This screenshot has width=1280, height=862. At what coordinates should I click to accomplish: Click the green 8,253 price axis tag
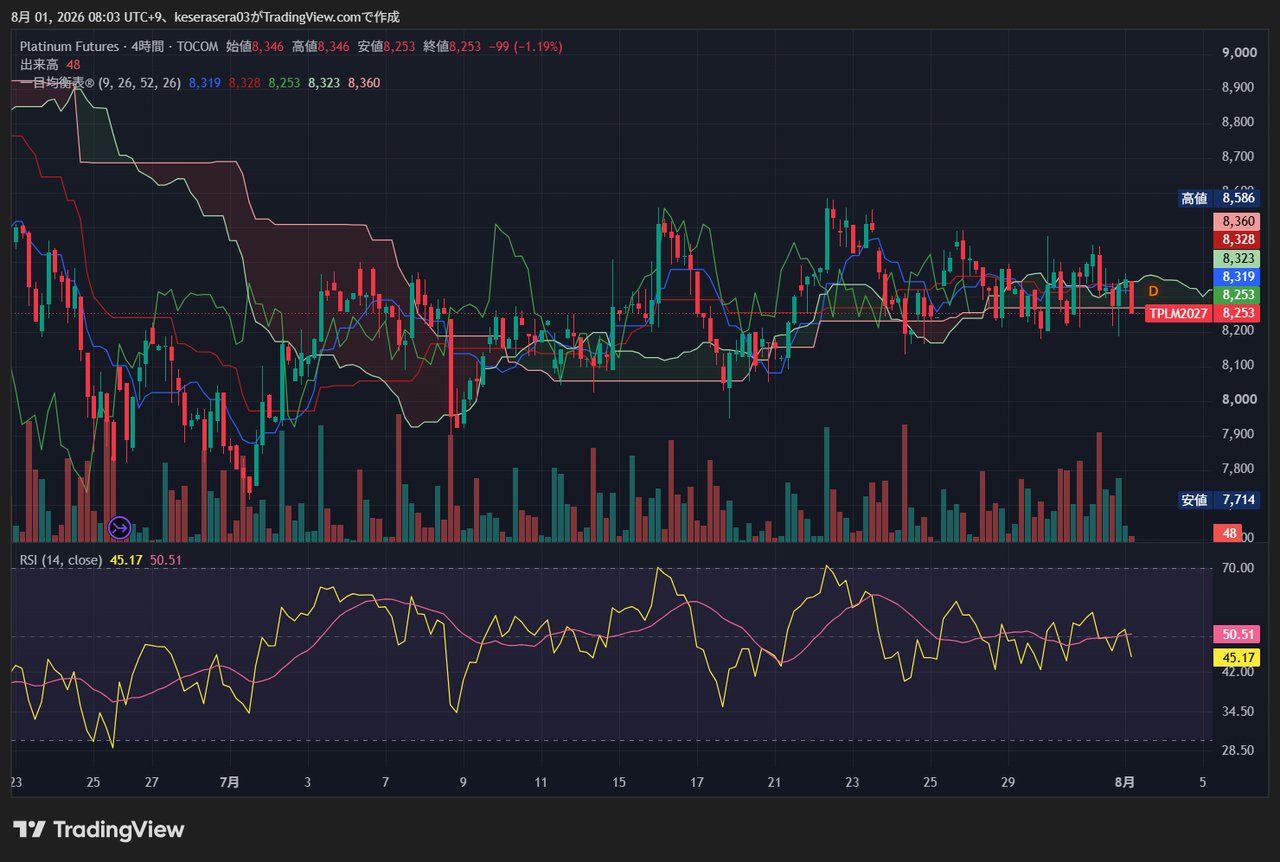[1235, 295]
